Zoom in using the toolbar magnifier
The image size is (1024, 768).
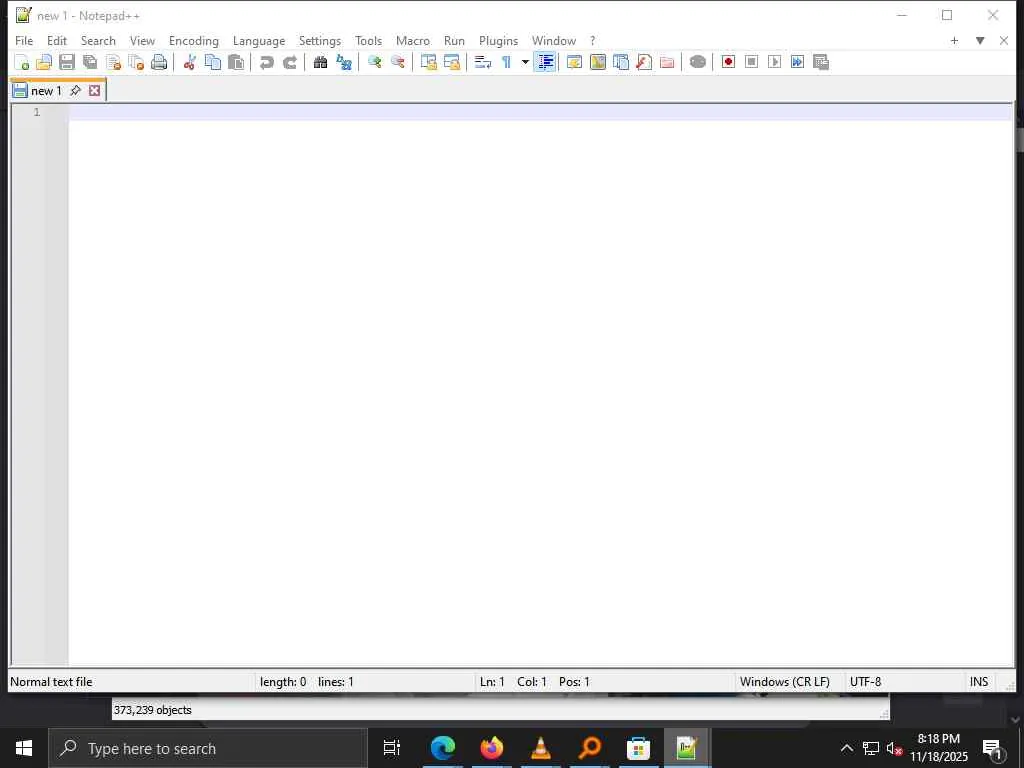point(374,62)
